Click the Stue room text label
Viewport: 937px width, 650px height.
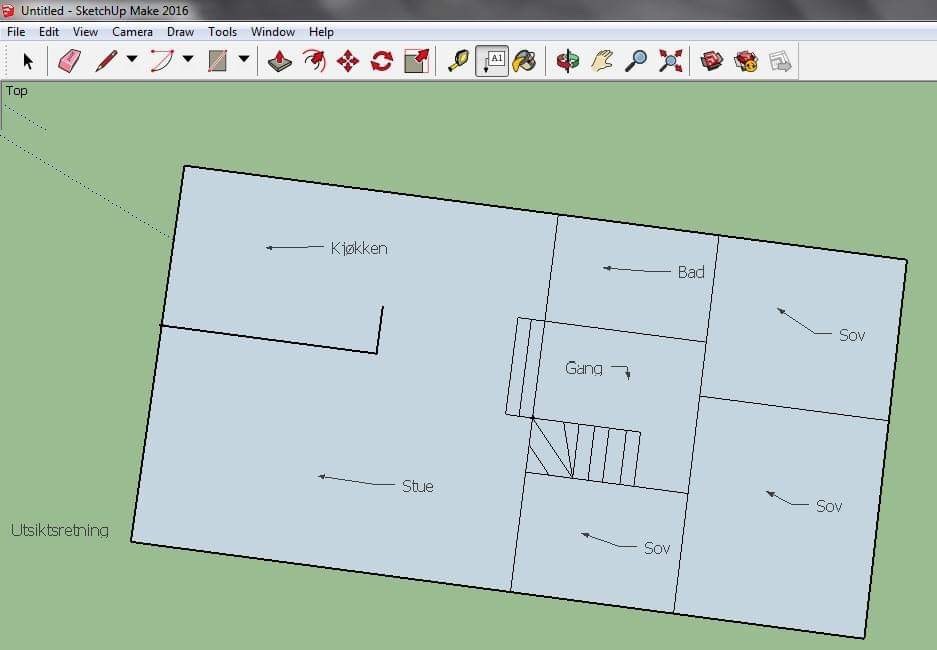coord(417,486)
